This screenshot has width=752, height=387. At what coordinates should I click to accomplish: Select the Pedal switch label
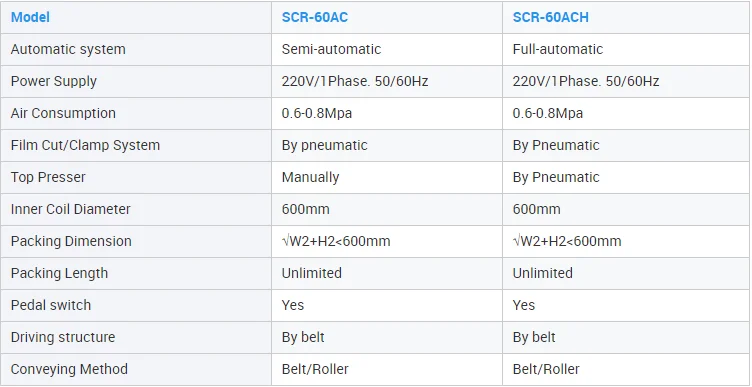(x=51, y=305)
